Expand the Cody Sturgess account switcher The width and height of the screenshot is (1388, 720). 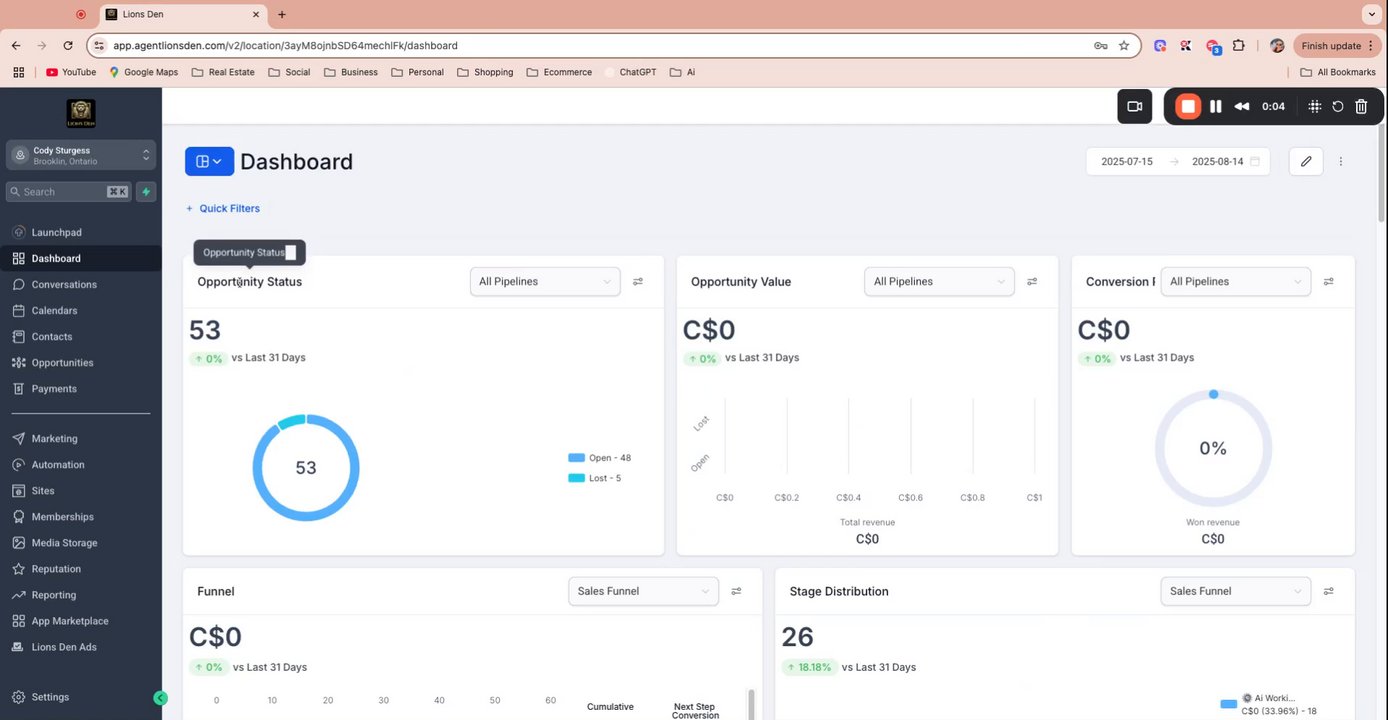click(81, 155)
